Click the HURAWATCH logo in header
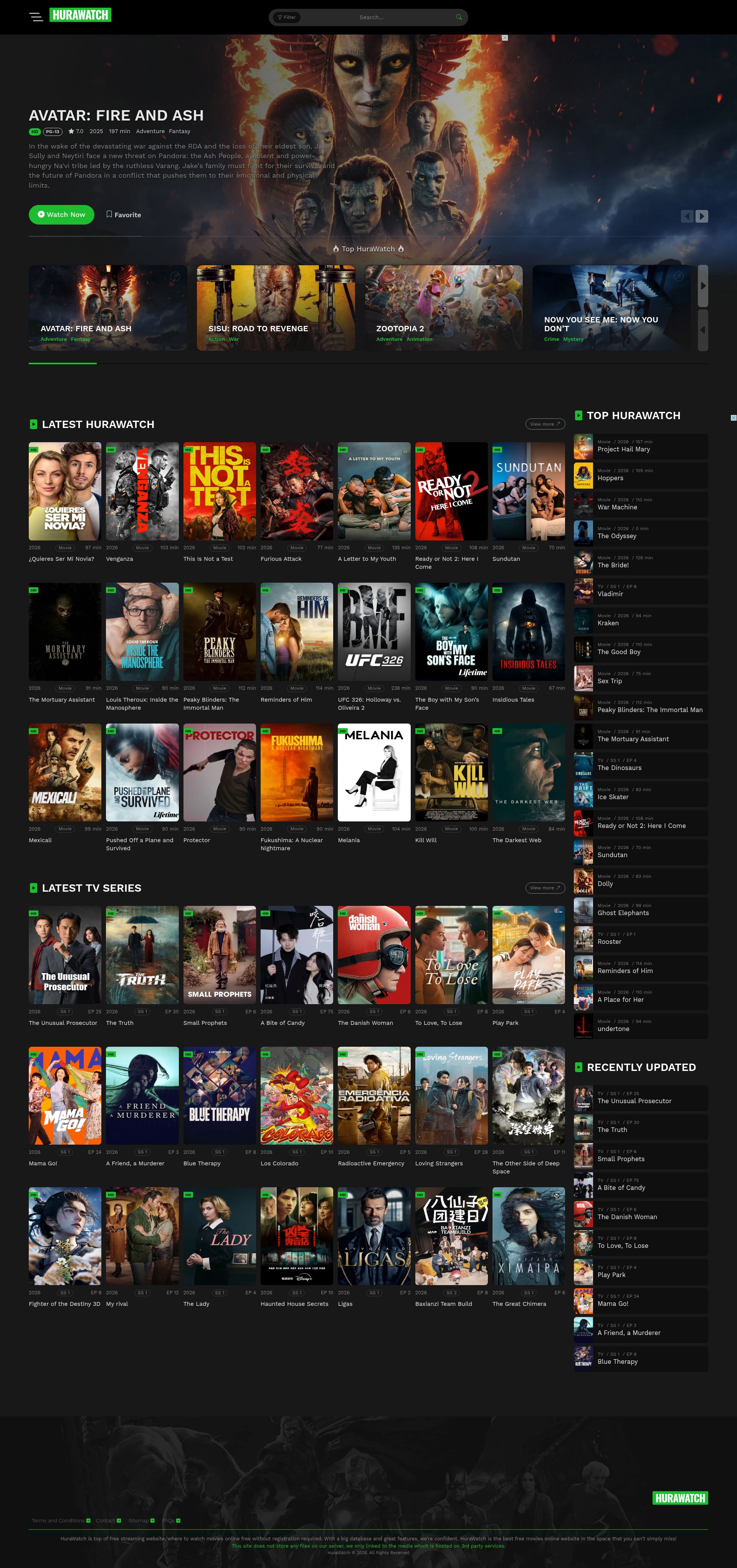 80,15
